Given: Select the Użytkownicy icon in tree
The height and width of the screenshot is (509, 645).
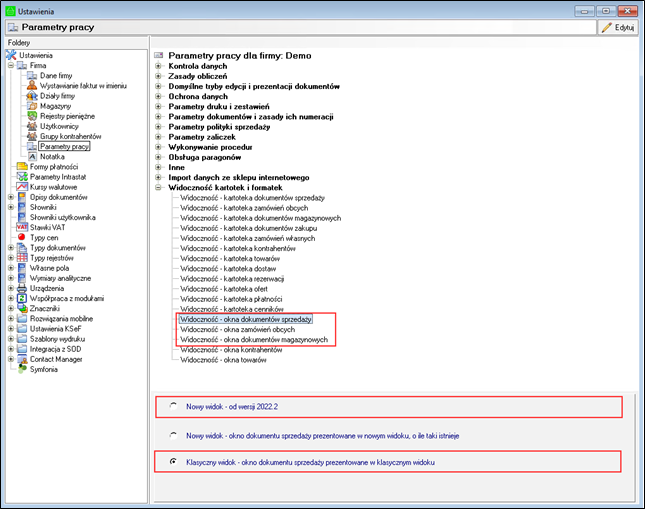Looking at the screenshot, I should pyautogui.click(x=33, y=126).
